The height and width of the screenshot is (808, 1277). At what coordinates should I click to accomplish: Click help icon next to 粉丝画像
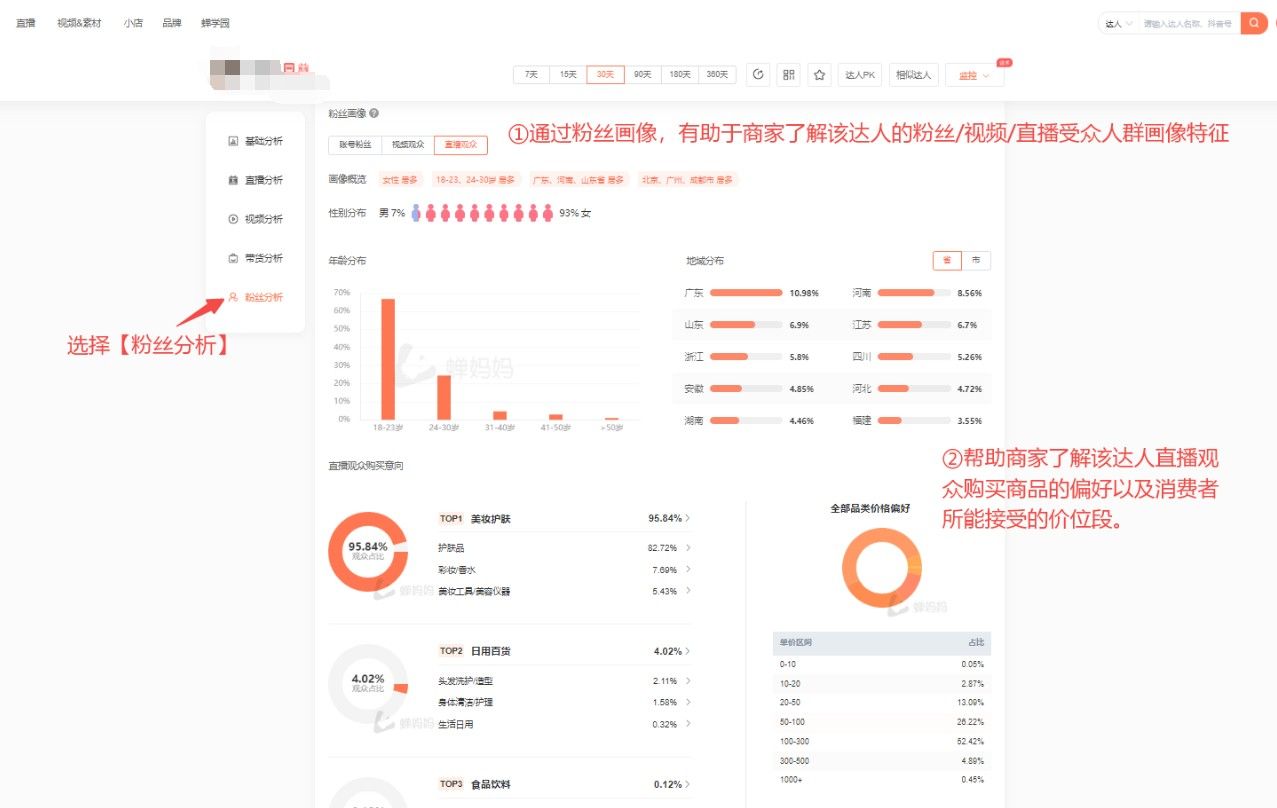click(374, 114)
